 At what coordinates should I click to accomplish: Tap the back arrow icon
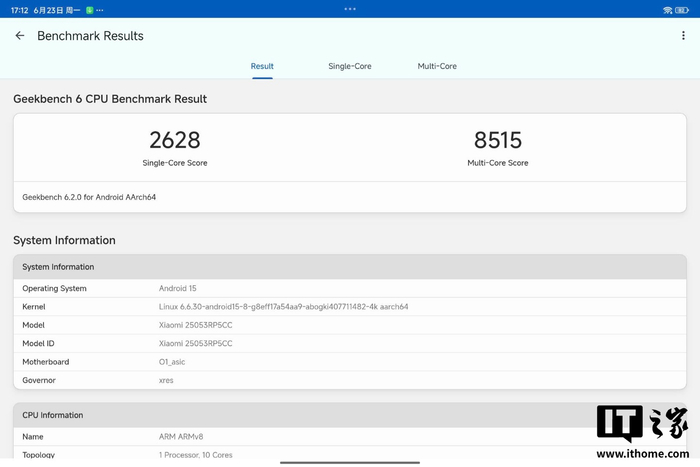tap(20, 36)
